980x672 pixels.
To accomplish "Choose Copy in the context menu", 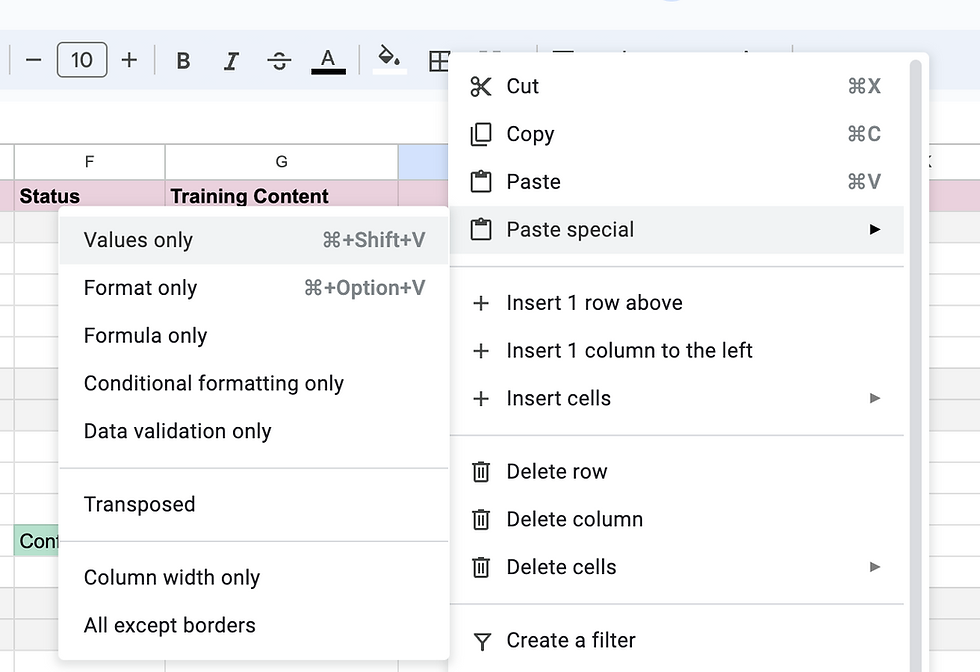I will tap(530, 134).
